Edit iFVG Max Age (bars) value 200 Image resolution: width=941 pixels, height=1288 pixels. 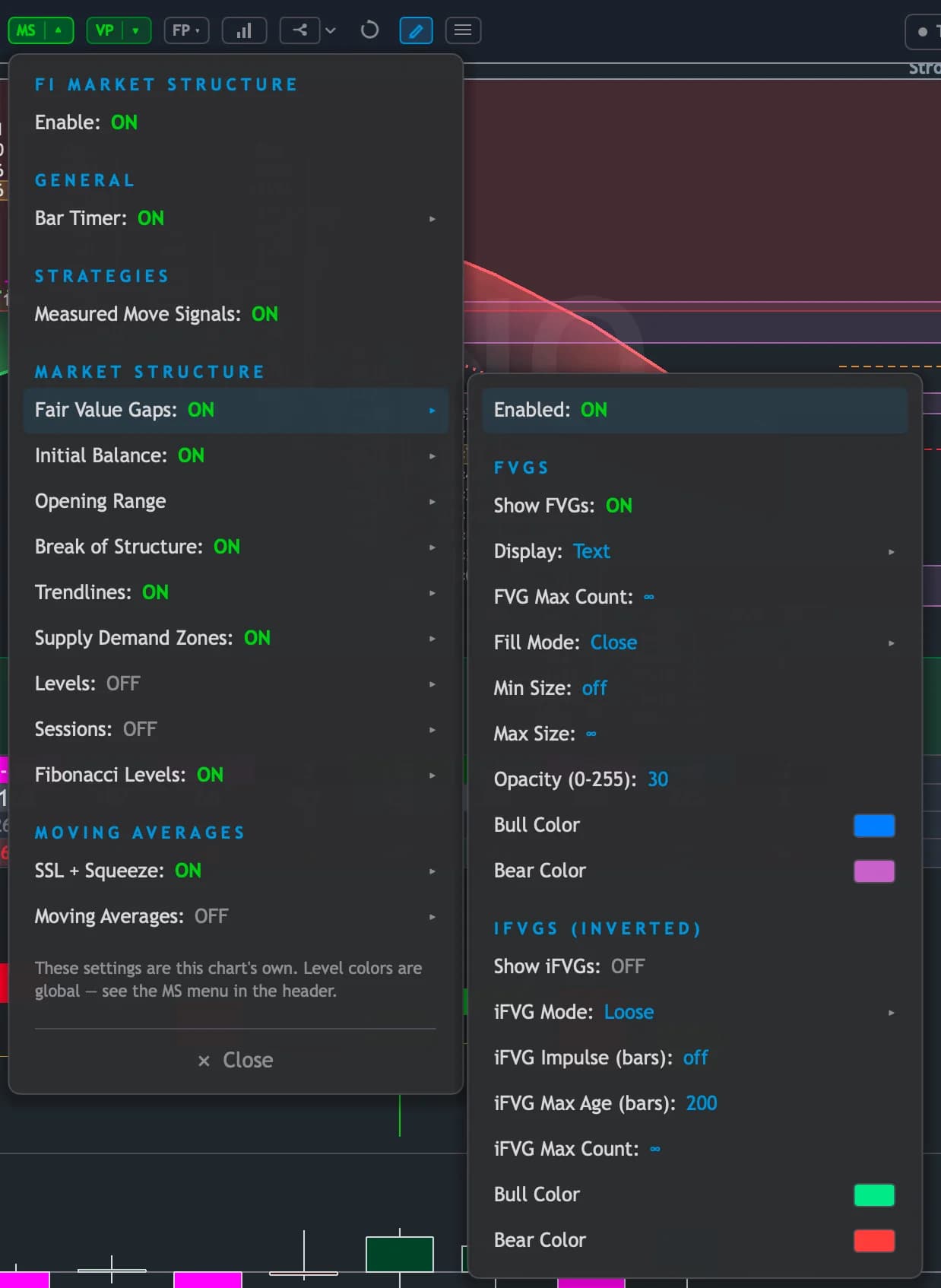pos(702,1103)
